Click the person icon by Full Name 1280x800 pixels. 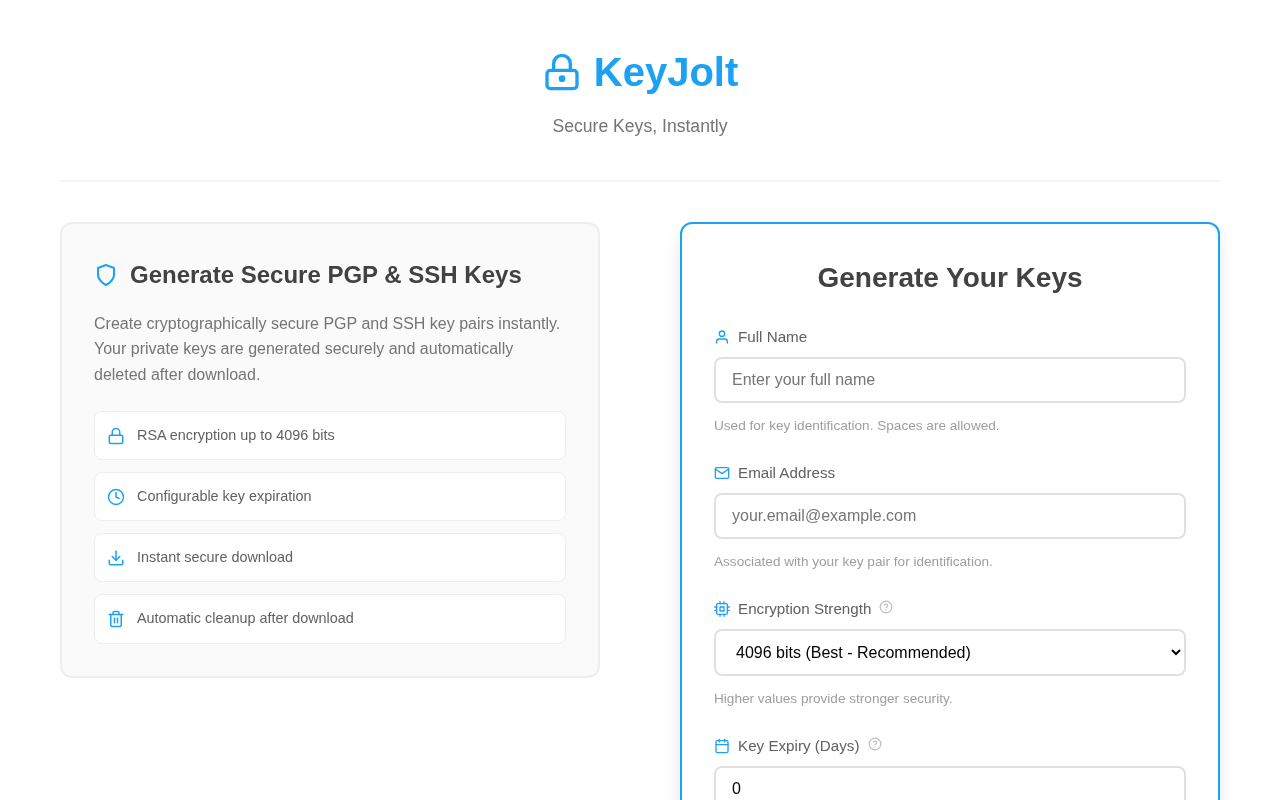coord(722,337)
